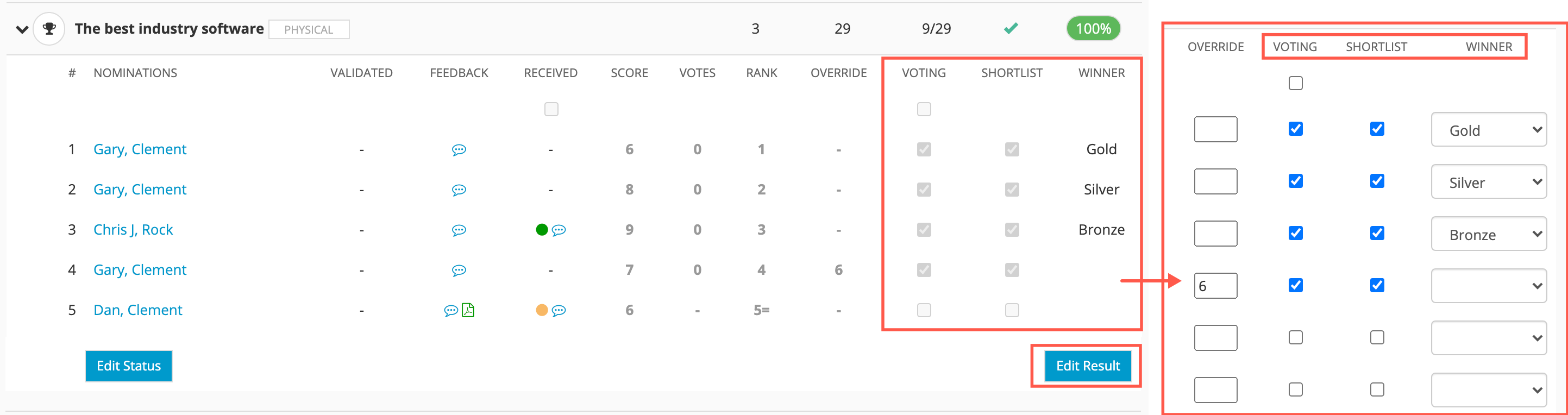Click the green validated checkmark icon

click(x=1011, y=28)
